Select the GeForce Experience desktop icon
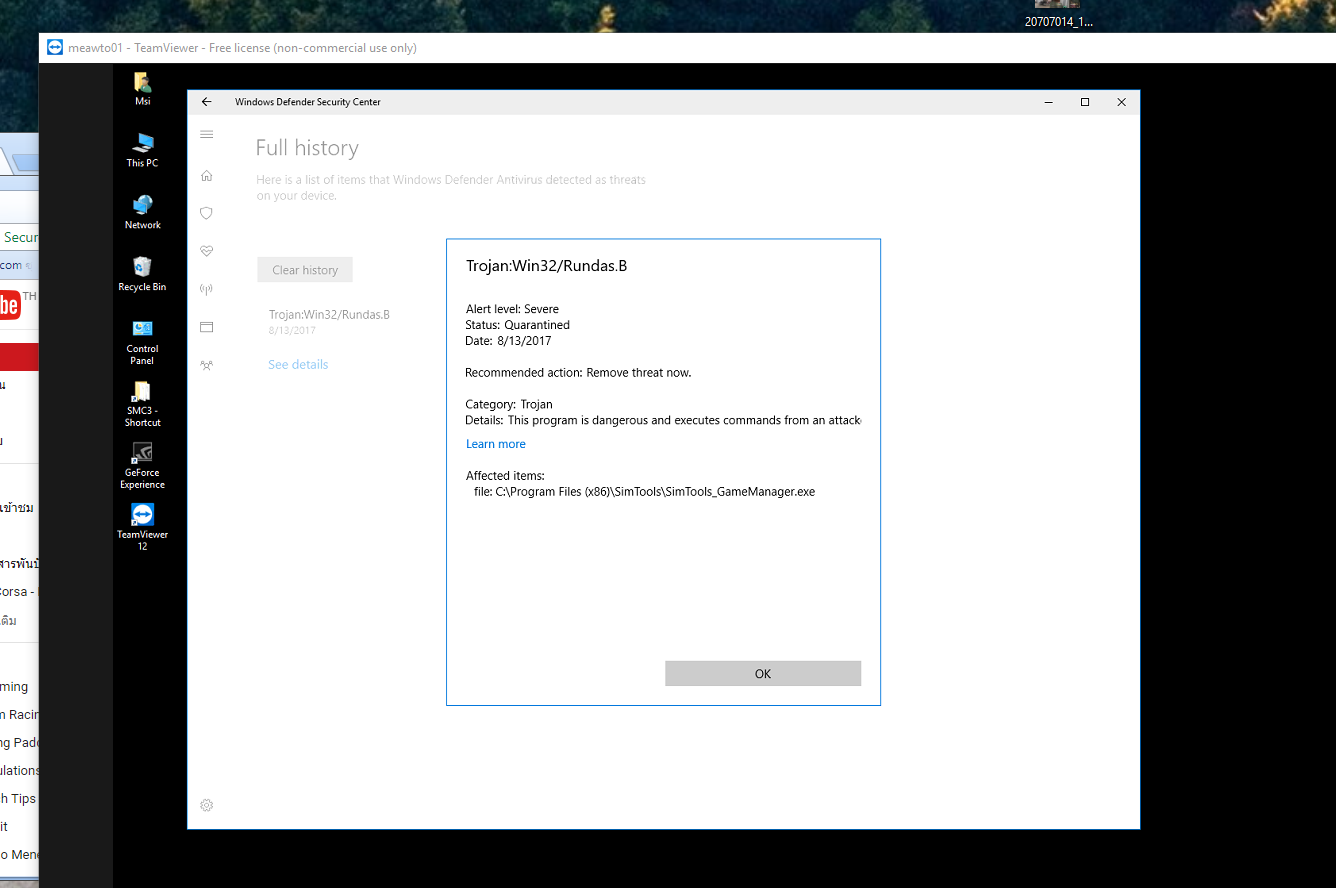 tap(143, 466)
